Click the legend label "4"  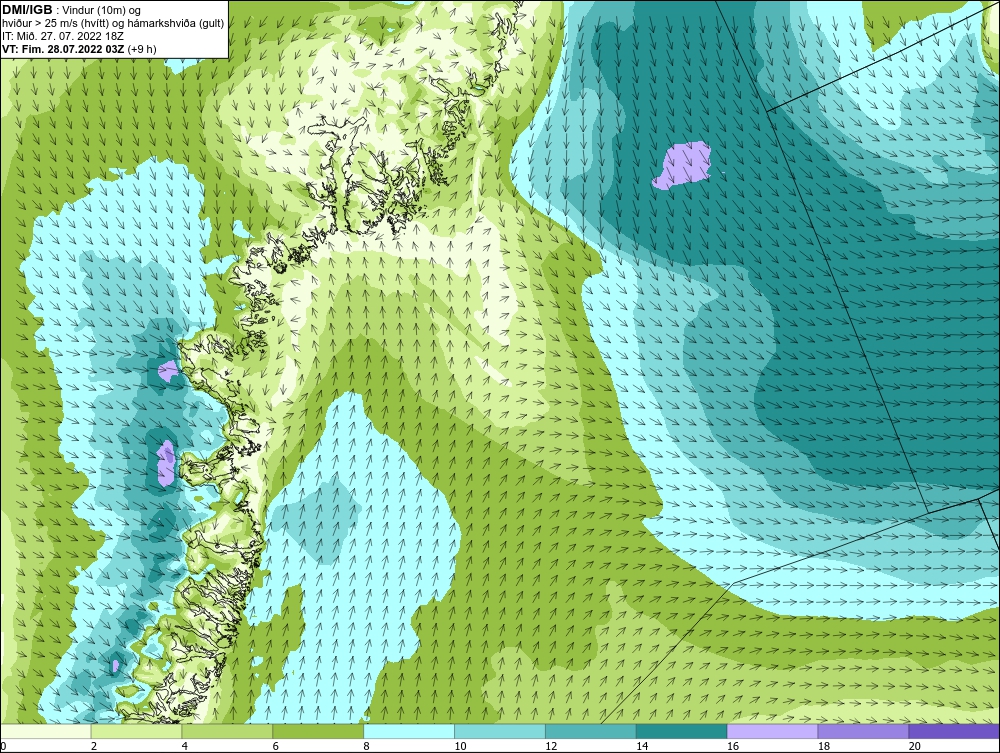pos(184,746)
